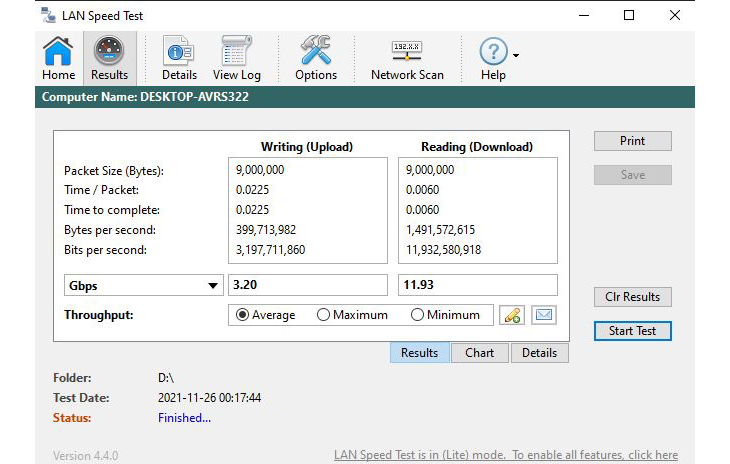Click the greyed Save button
This screenshot has width=730, height=464.
click(x=633, y=175)
